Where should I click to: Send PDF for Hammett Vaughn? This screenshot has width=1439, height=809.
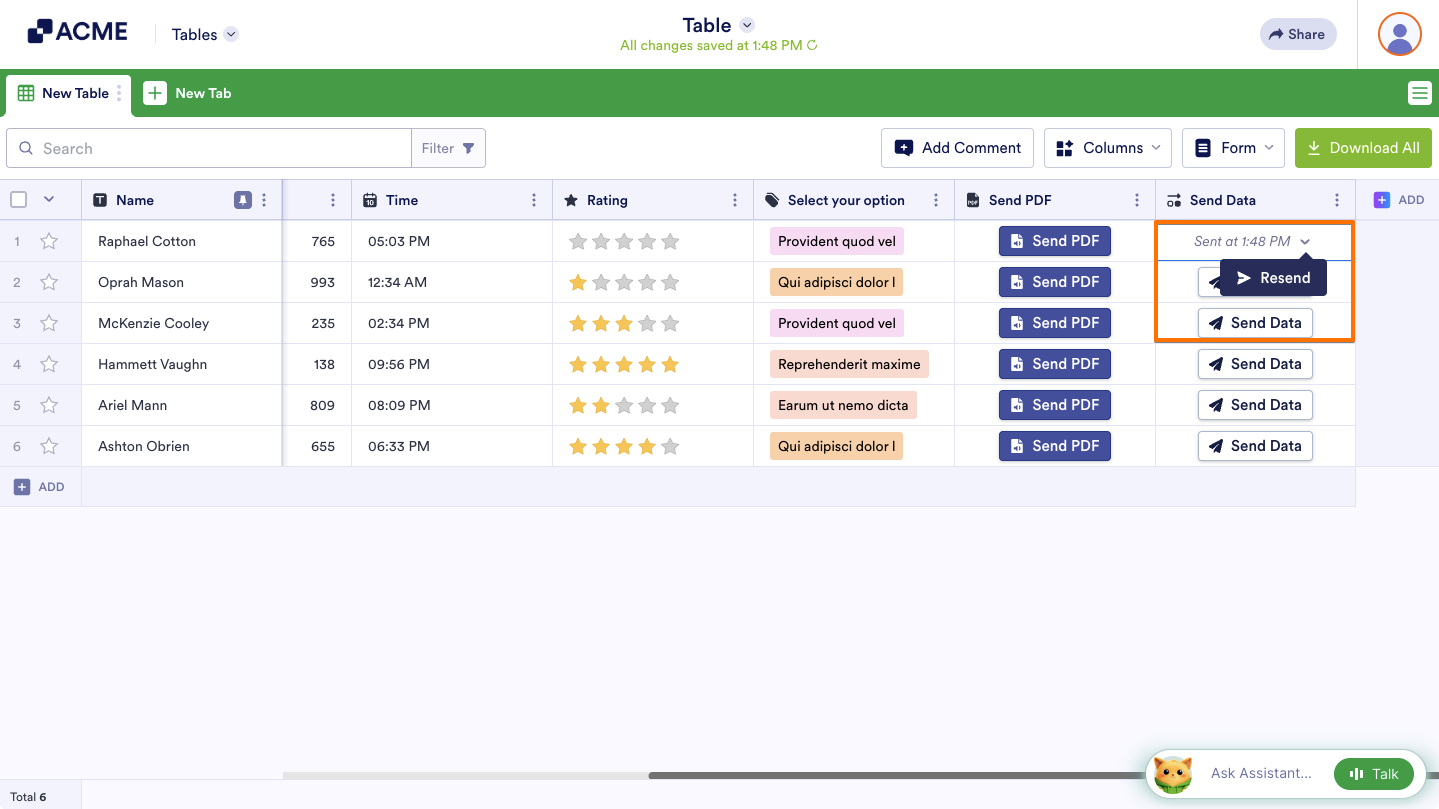click(x=1055, y=364)
